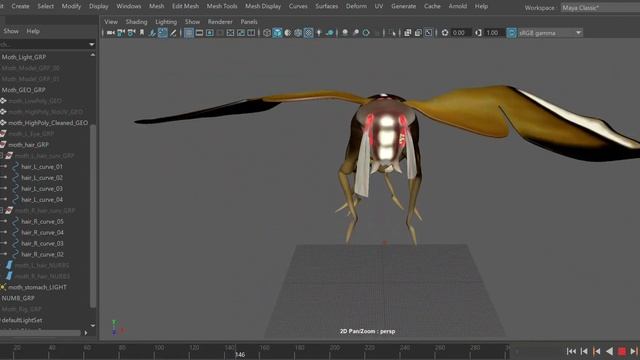This screenshot has height=360, width=640.
Task: Click Outliner scroll-down arrow
Action: tap(93, 326)
